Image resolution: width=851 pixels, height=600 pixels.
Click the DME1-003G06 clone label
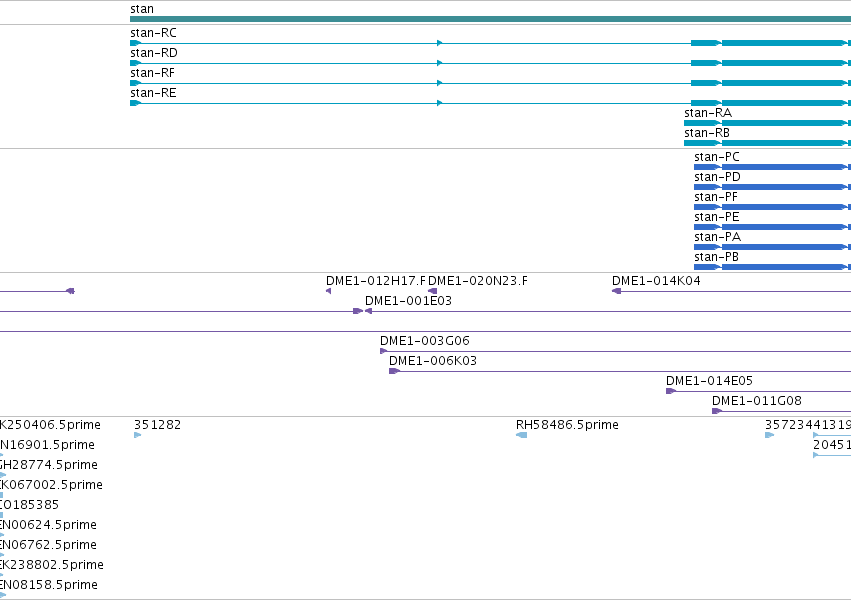pyautogui.click(x=424, y=341)
